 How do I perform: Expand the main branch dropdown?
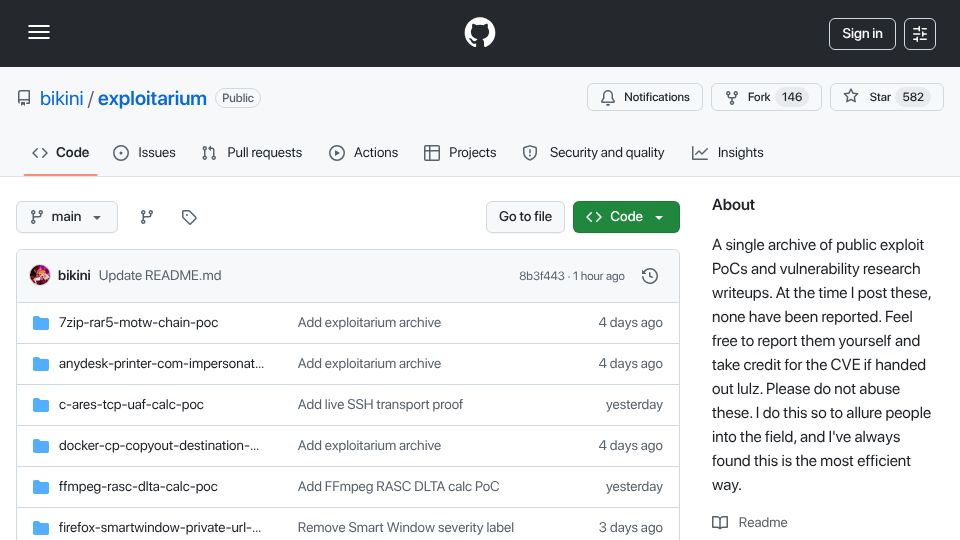67,217
